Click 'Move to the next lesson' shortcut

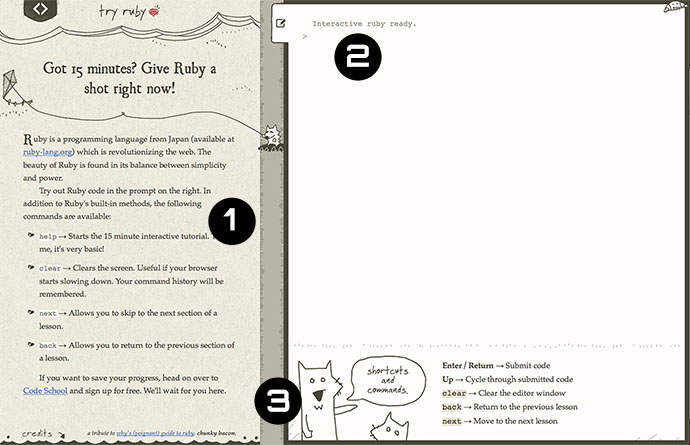coord(499,421)
